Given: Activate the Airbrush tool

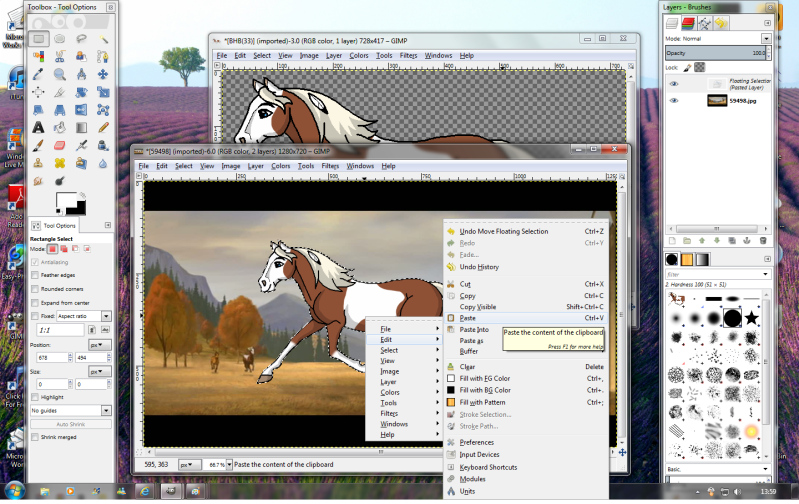Looking at the screenshot, I should click(81, 146).
